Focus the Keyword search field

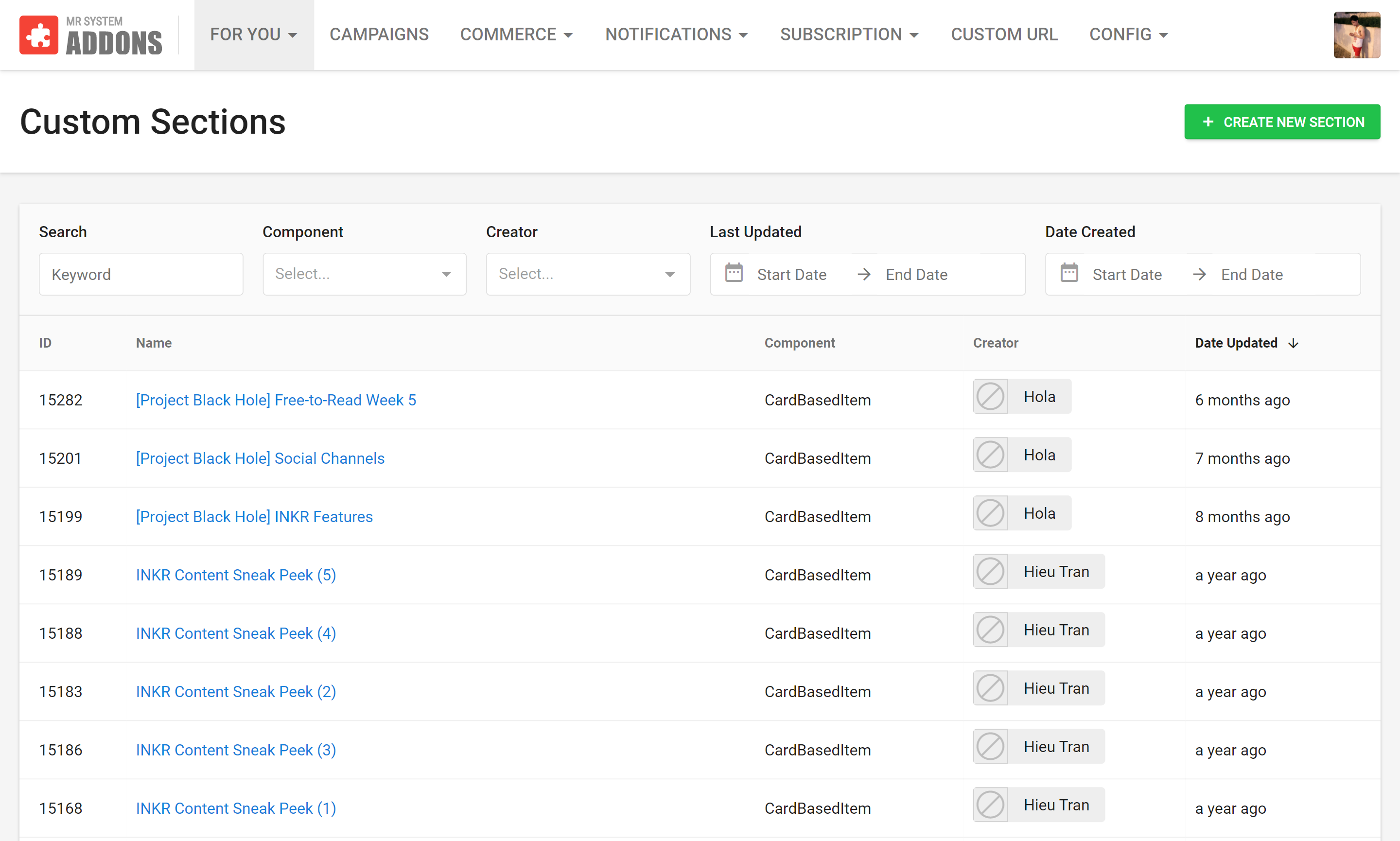pos(140,274)
